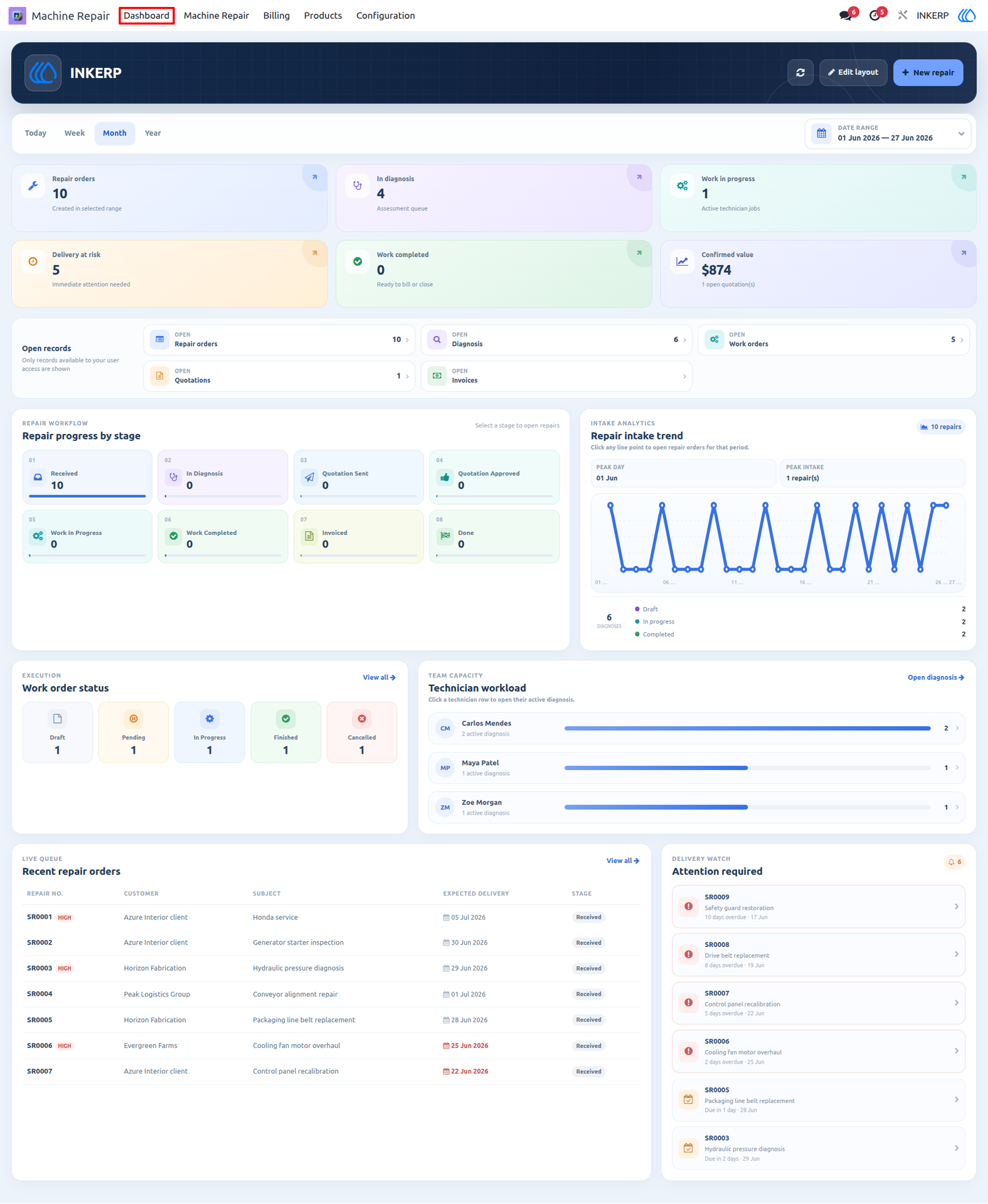Open the SR0009 attention item chevron

click(956, 907)
